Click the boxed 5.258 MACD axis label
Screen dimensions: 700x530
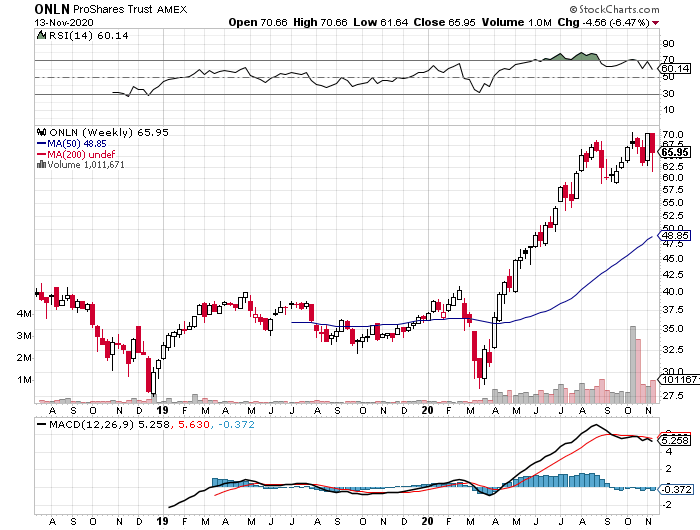pos(675,440)
